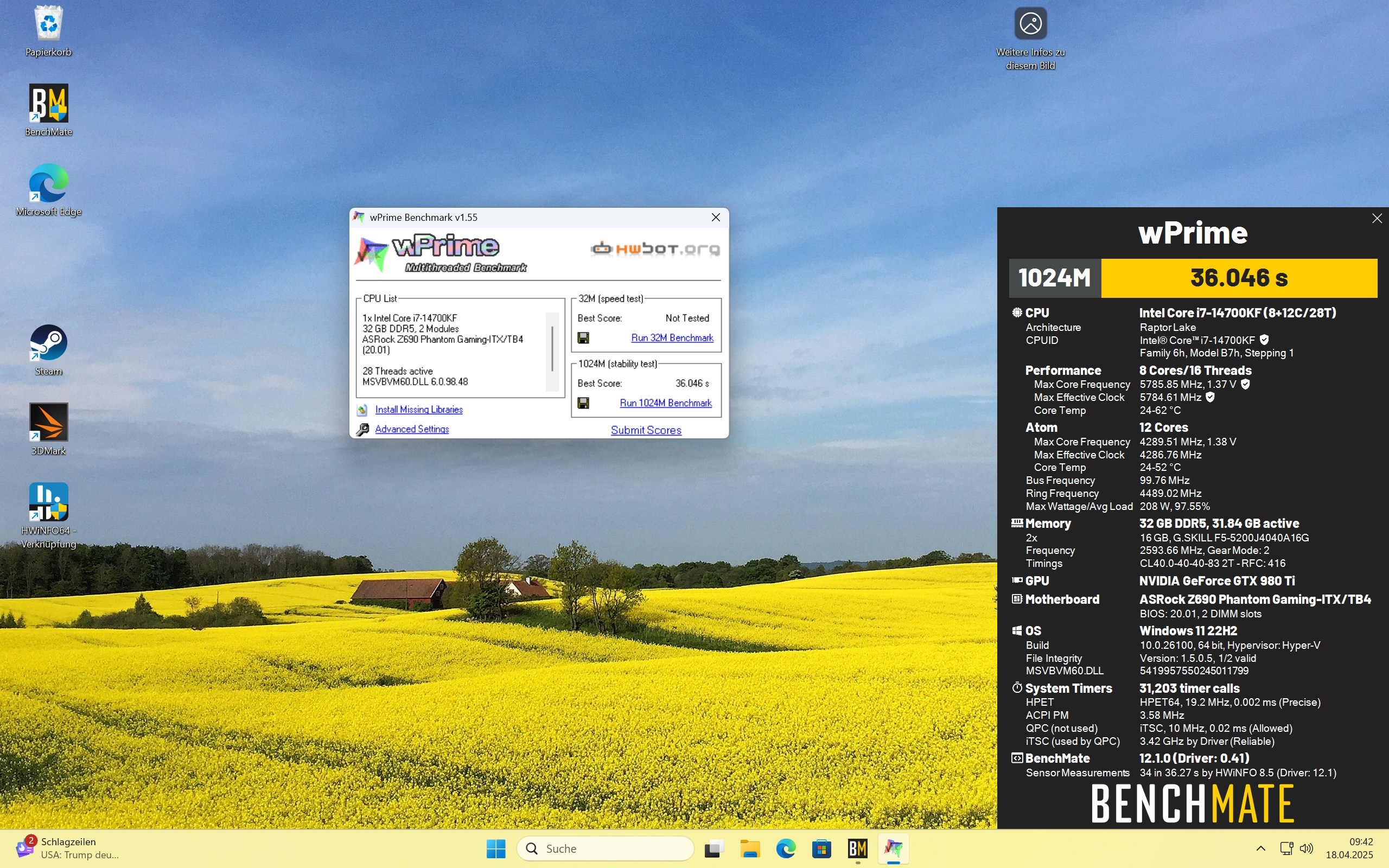This screenshot has height=868, width=1389.
Task: Click the 'Not Tested' 32M best score
Action: click(x=687, y=318)
